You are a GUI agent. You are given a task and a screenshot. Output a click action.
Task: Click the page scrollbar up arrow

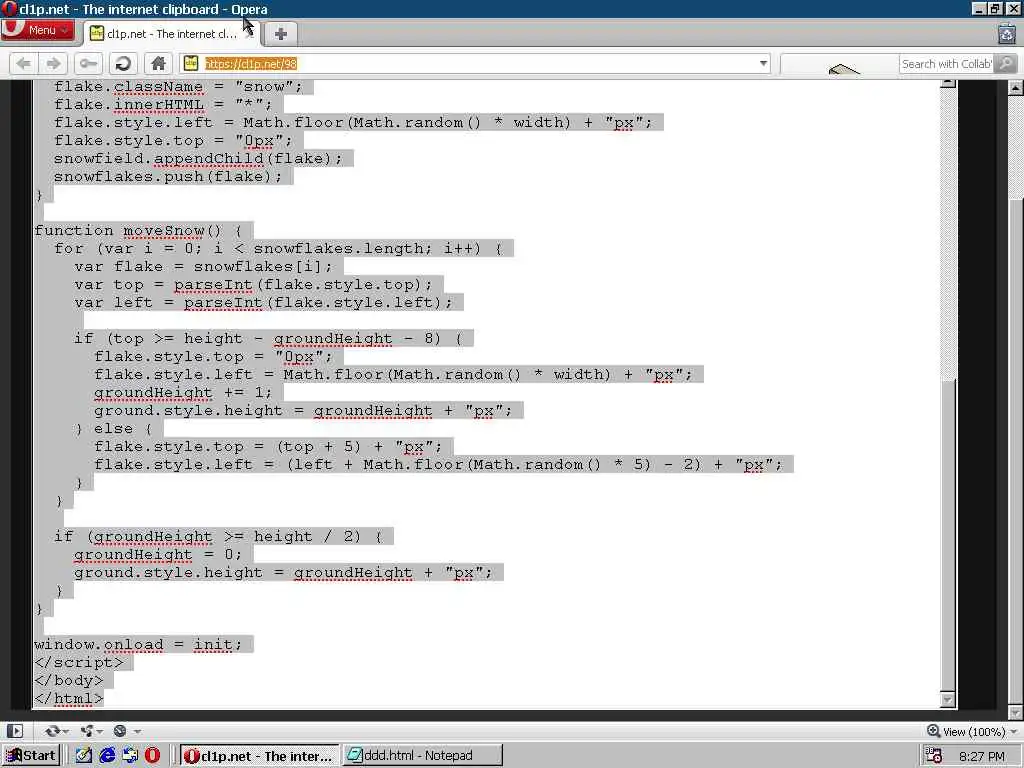[x=1016, y=87]
